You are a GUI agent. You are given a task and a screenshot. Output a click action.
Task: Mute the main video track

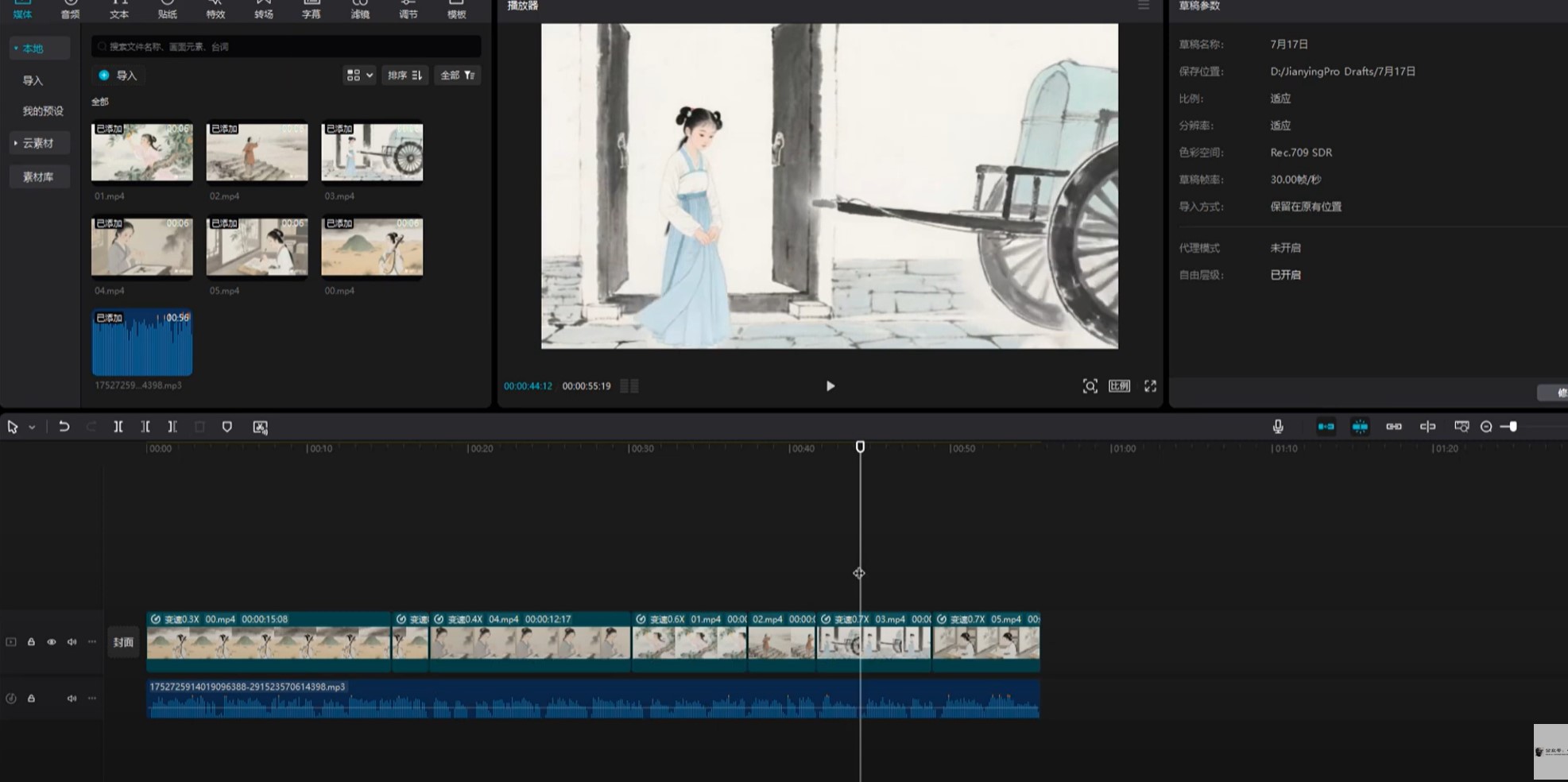[72, 642]
